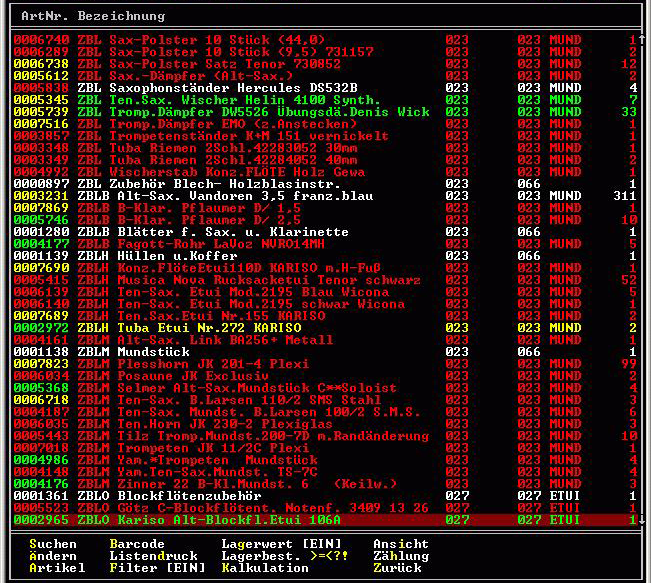This screenshot has height=583, width=651.
Task: Select row Hüllen u.Koffer
Action: (x=325, y=256)
